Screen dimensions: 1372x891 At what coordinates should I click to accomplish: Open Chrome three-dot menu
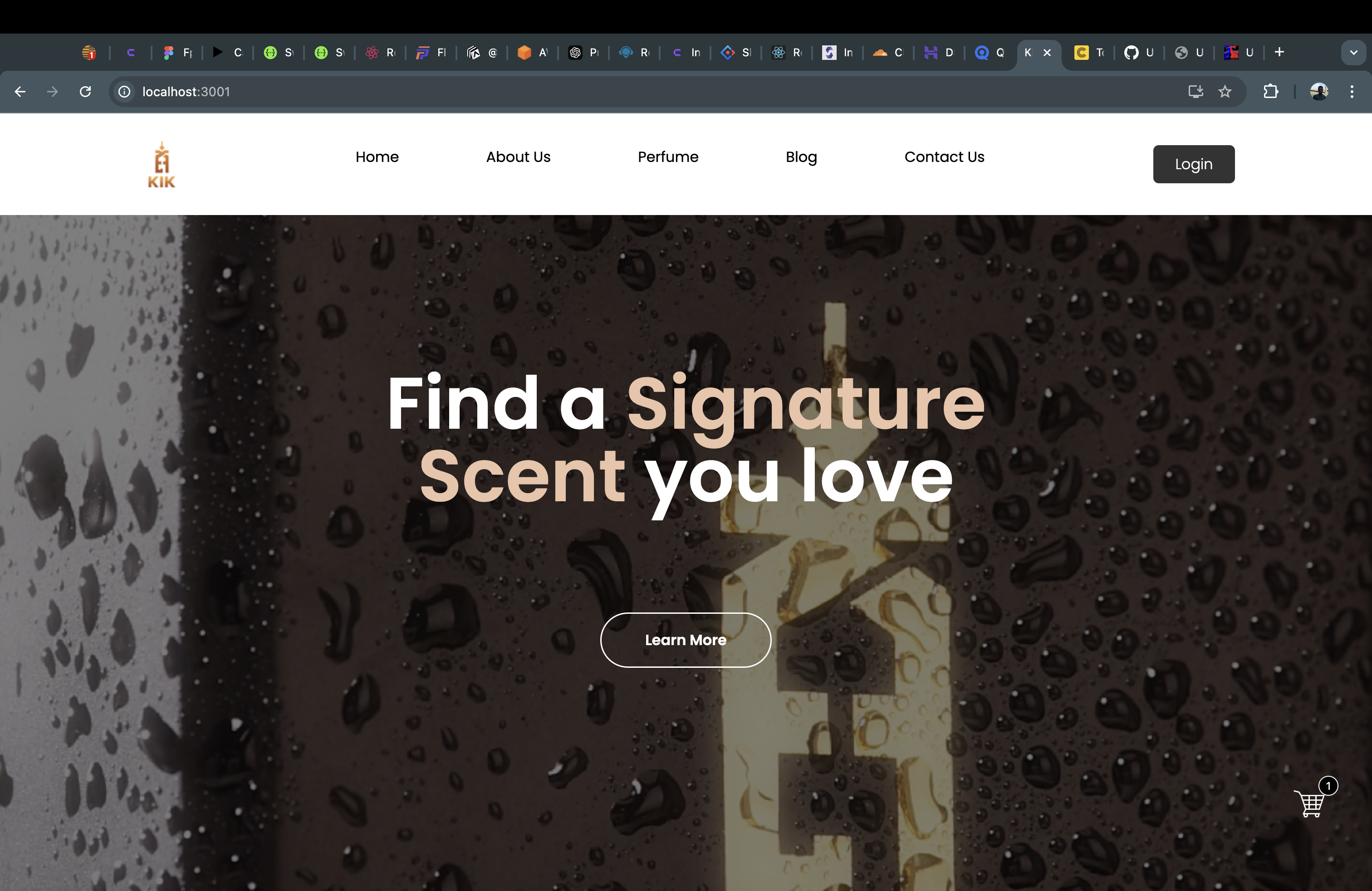1352,92
